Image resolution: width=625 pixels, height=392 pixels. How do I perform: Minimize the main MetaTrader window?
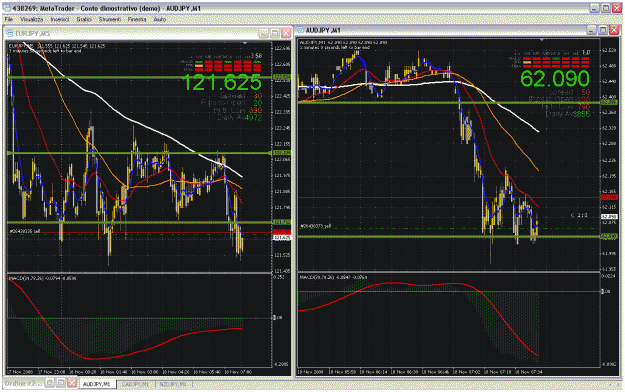pyautogui.click(x=595, y=8)
